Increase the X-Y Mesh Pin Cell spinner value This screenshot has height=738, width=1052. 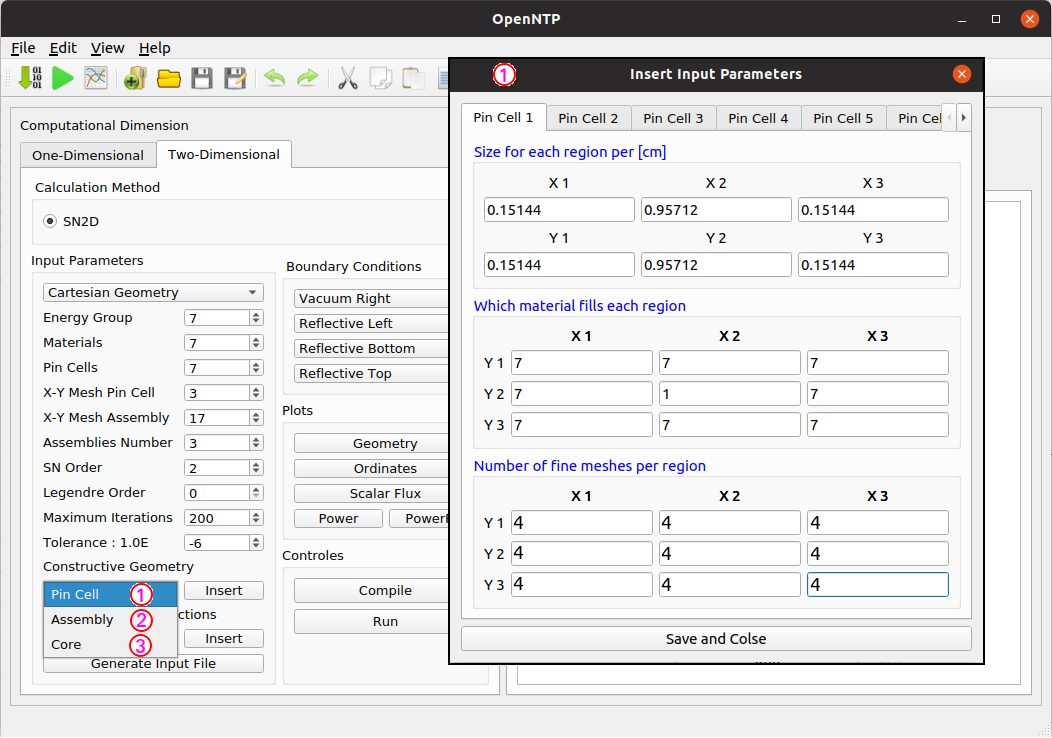[256, 389]
